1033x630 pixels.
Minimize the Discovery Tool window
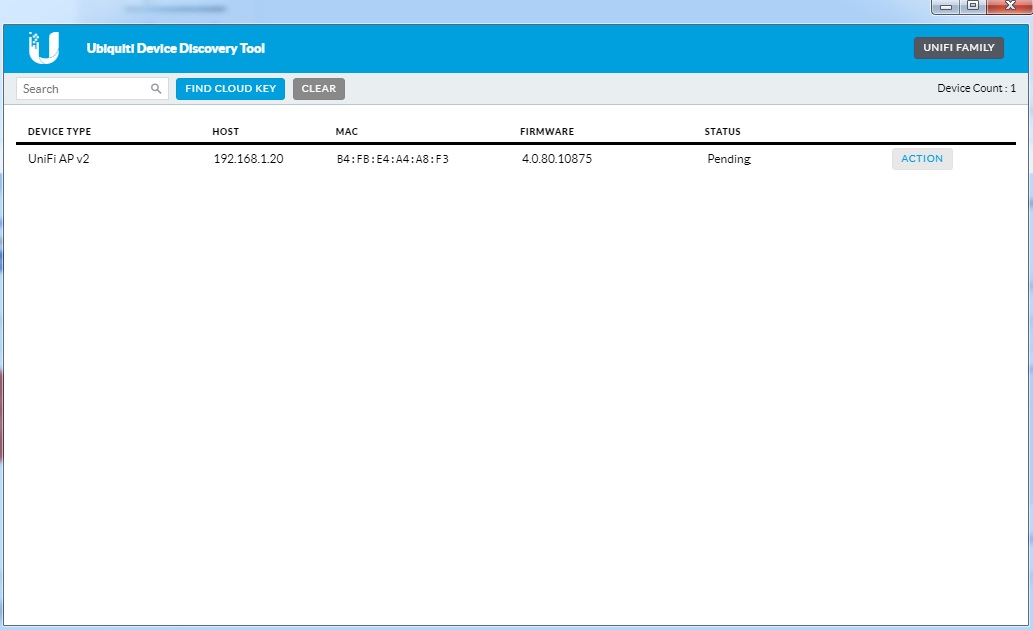pyautogui.click(x=946, y=7)
